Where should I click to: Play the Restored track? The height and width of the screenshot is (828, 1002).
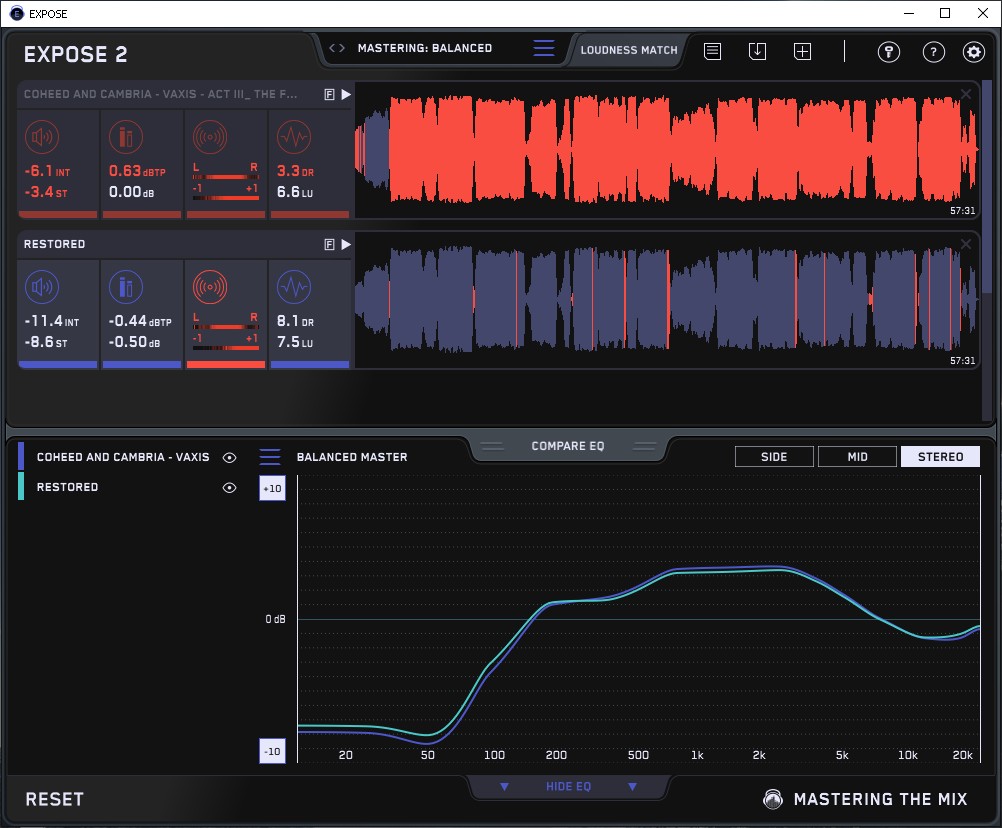(x=346, y=244)
